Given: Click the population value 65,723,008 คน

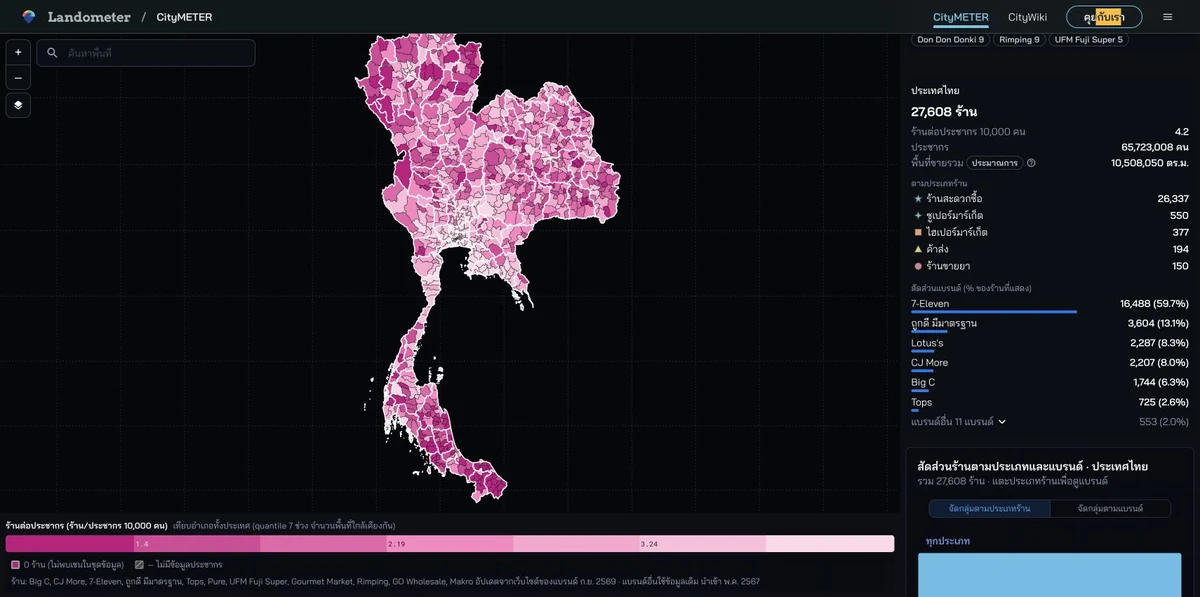Looking at the screenshot, I should (x=1155, y=147).
